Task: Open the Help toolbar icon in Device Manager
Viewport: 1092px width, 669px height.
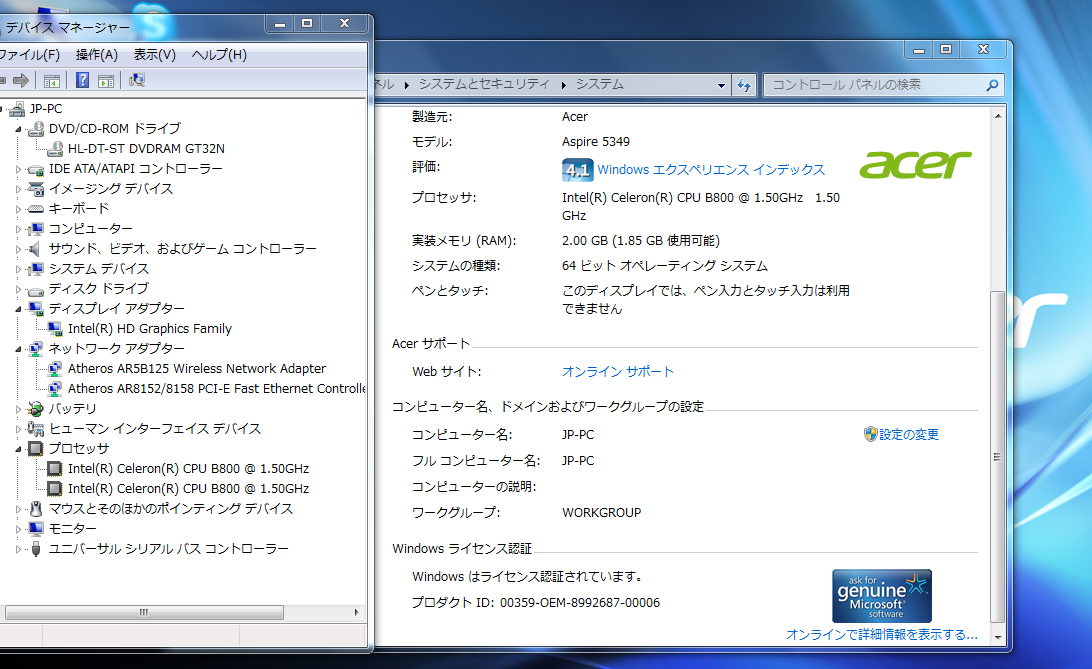Action: click(82, 81)
